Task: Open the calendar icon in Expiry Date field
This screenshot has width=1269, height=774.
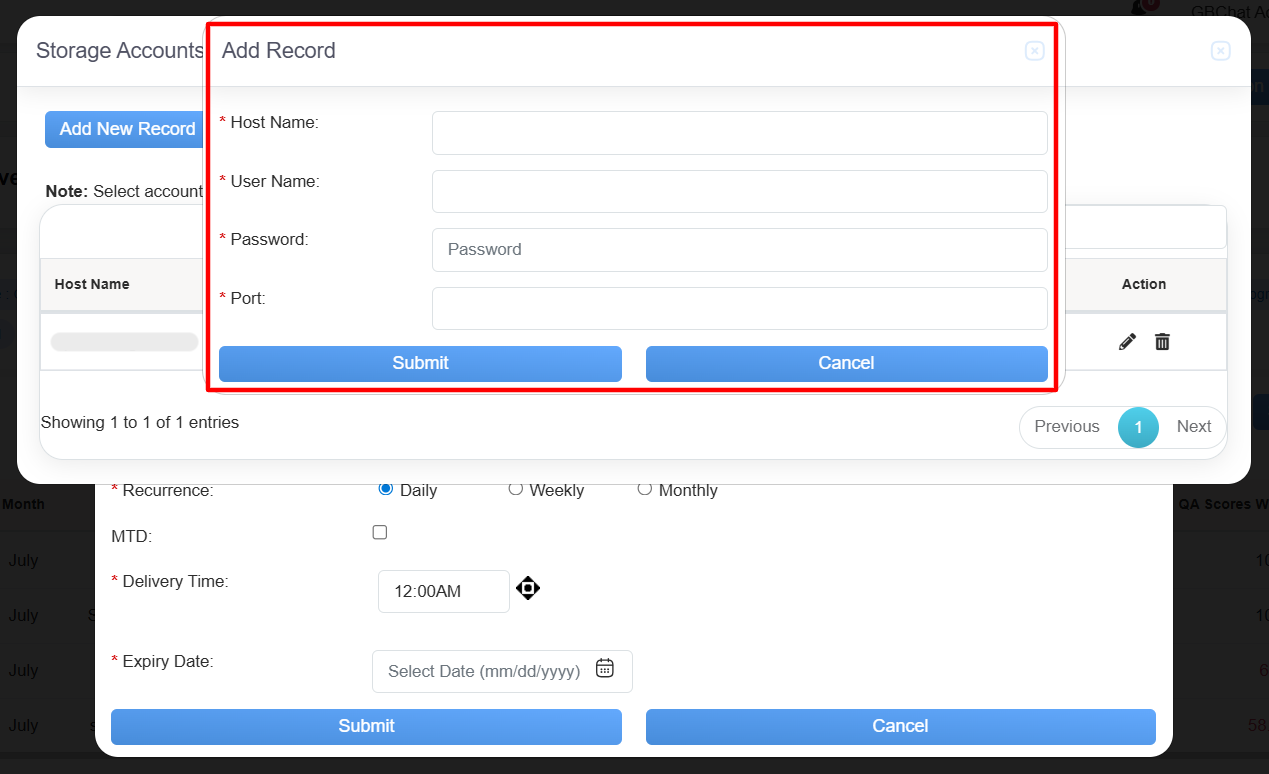Action: (x=604, y=669)
